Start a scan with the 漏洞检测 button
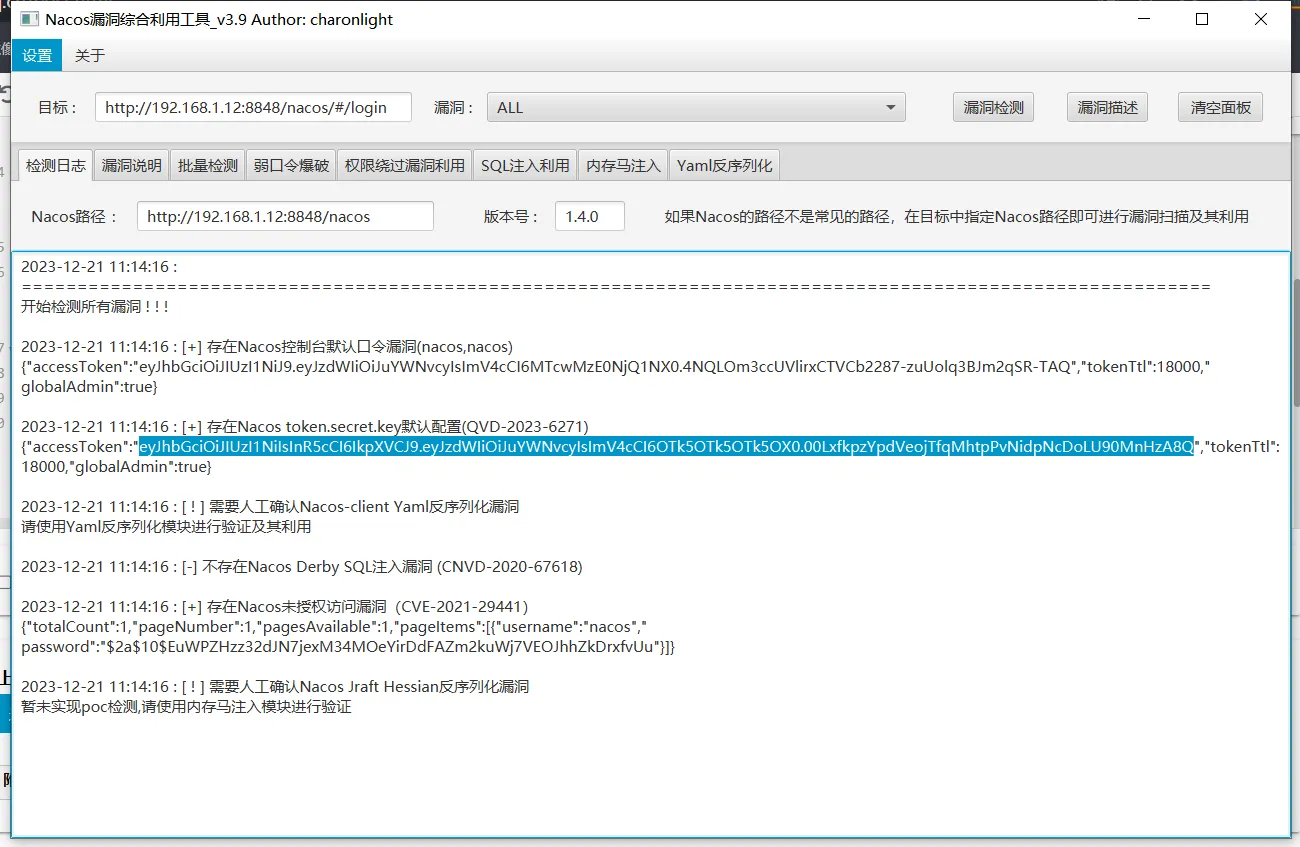This screenshot has height=847, width=1300. [993, 107]
